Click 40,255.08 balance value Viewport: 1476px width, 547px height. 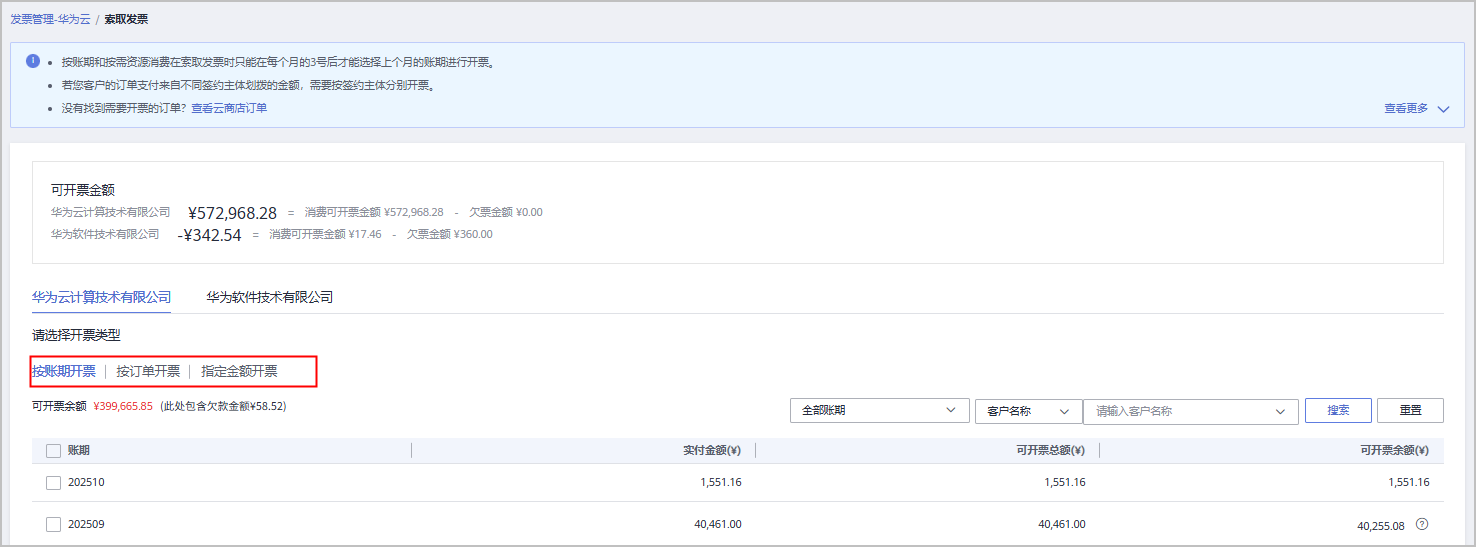[1380, 525]
